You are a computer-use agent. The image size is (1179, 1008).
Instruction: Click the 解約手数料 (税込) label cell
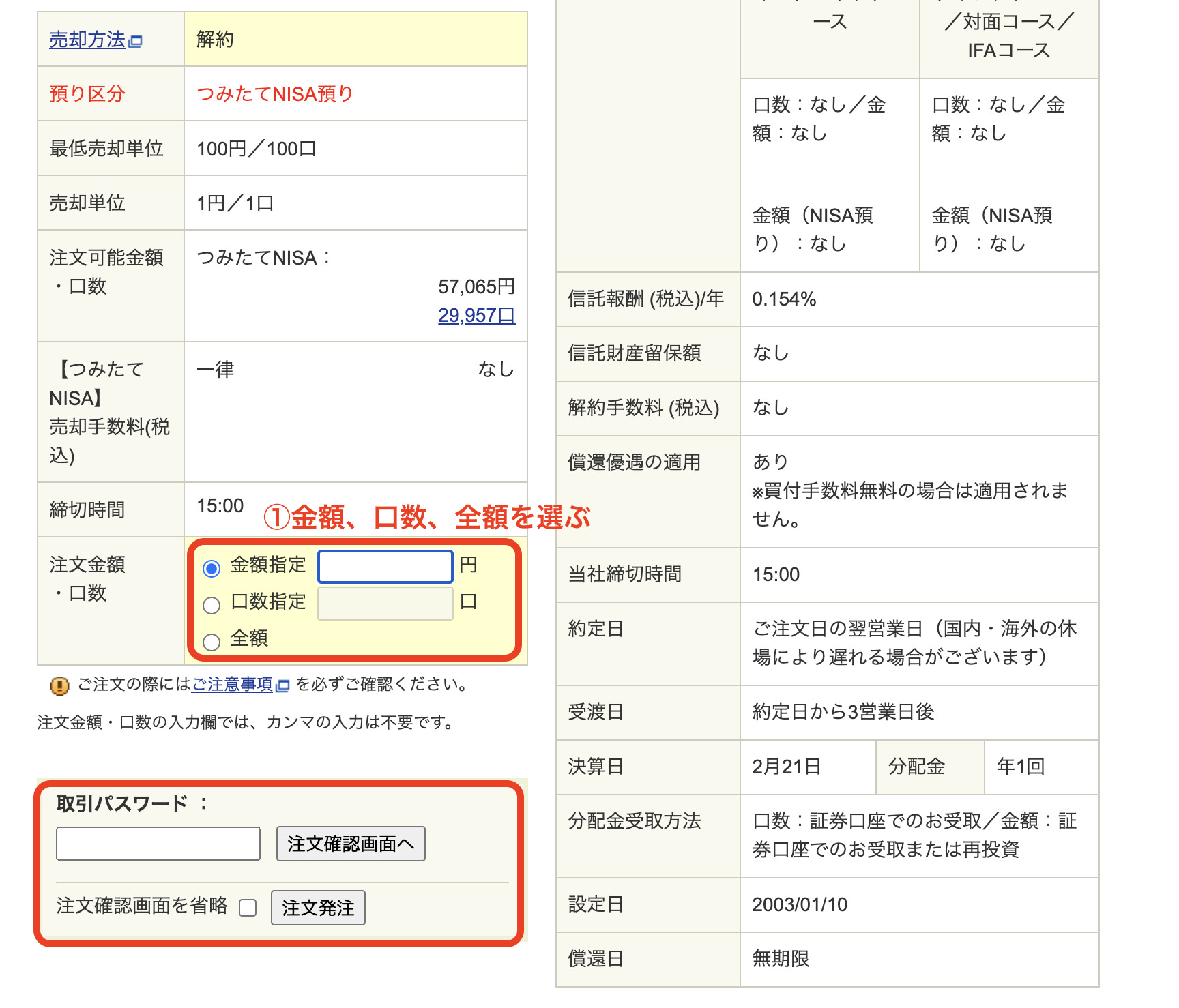pos(648,409)
